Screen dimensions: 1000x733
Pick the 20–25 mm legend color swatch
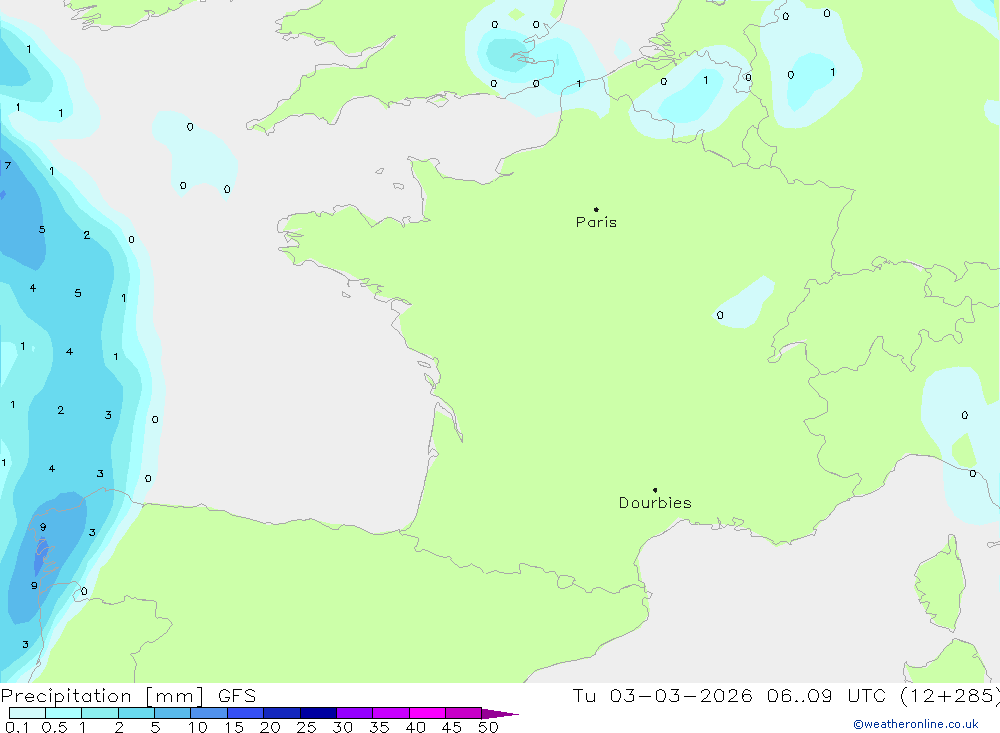281,713
